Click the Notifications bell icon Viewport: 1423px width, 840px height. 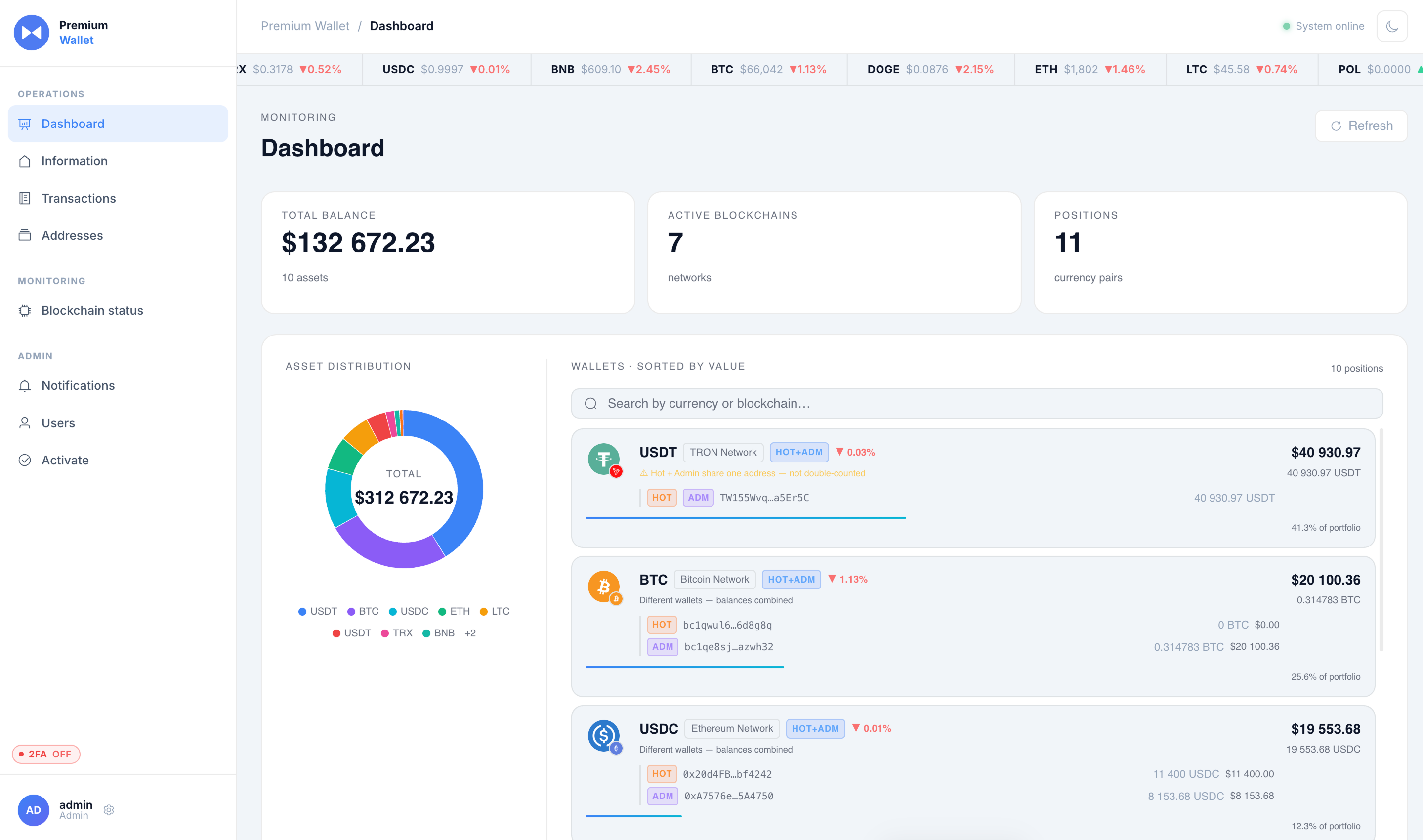[x=24, y=385]
